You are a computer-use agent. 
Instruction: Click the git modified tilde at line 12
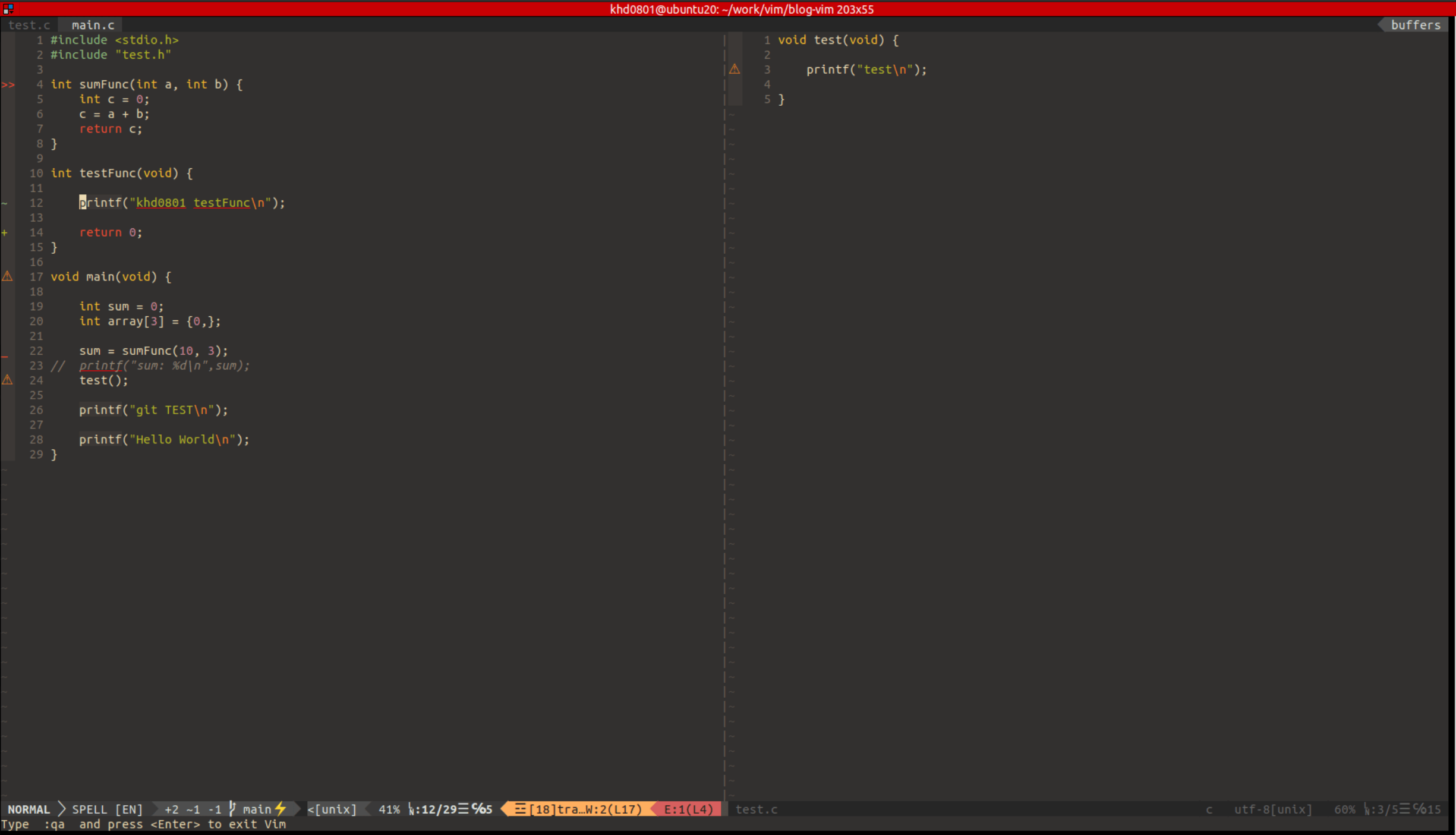point(5,203)
